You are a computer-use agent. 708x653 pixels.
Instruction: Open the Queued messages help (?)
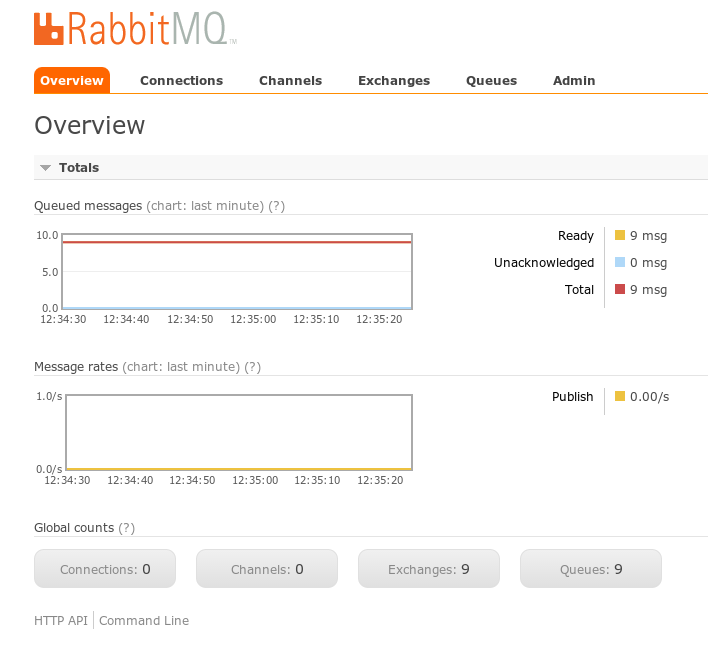pyautogui.click(x=276, y=206)
